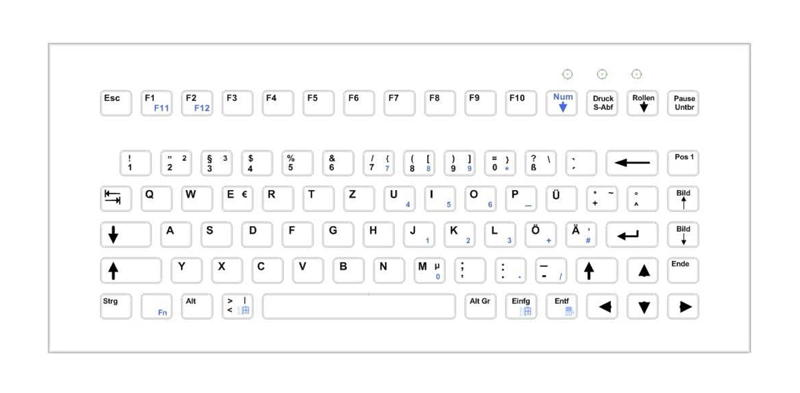
Task: Click the Caps Lock down-arrow key
Action: click(x=126, y=235)
